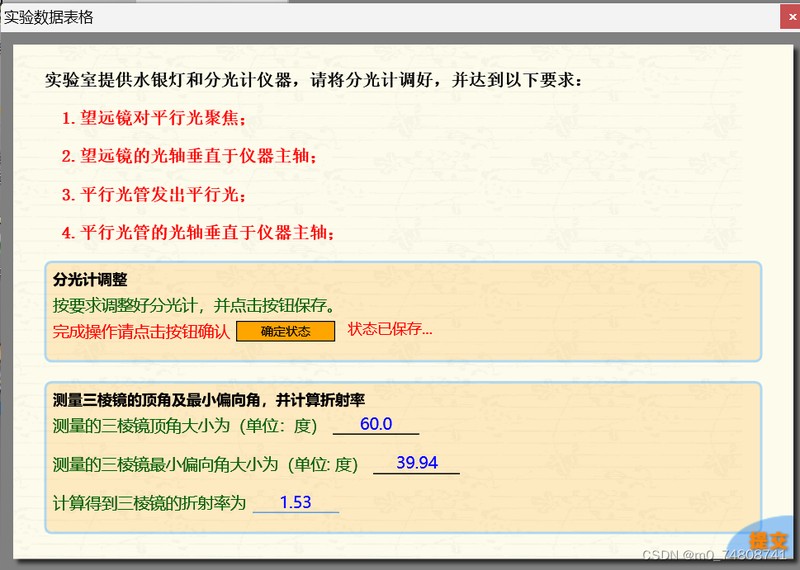Select the 状态已保存... status text
The width and height of the screenshot is (800, 570).
click(x=390, y=329)
